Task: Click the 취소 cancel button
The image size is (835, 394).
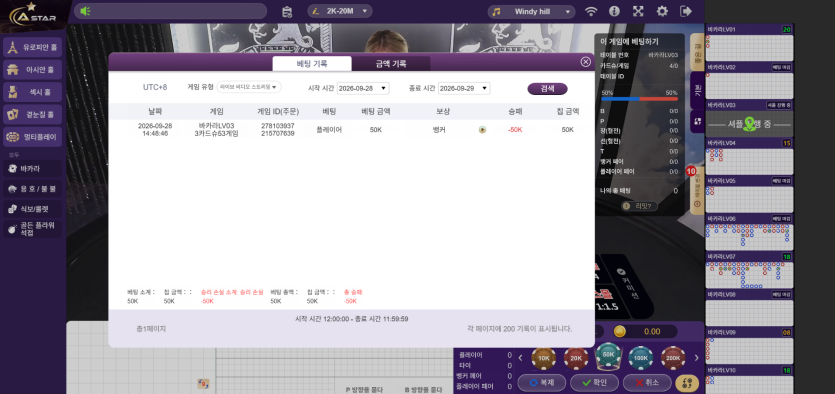Action: 647,382
